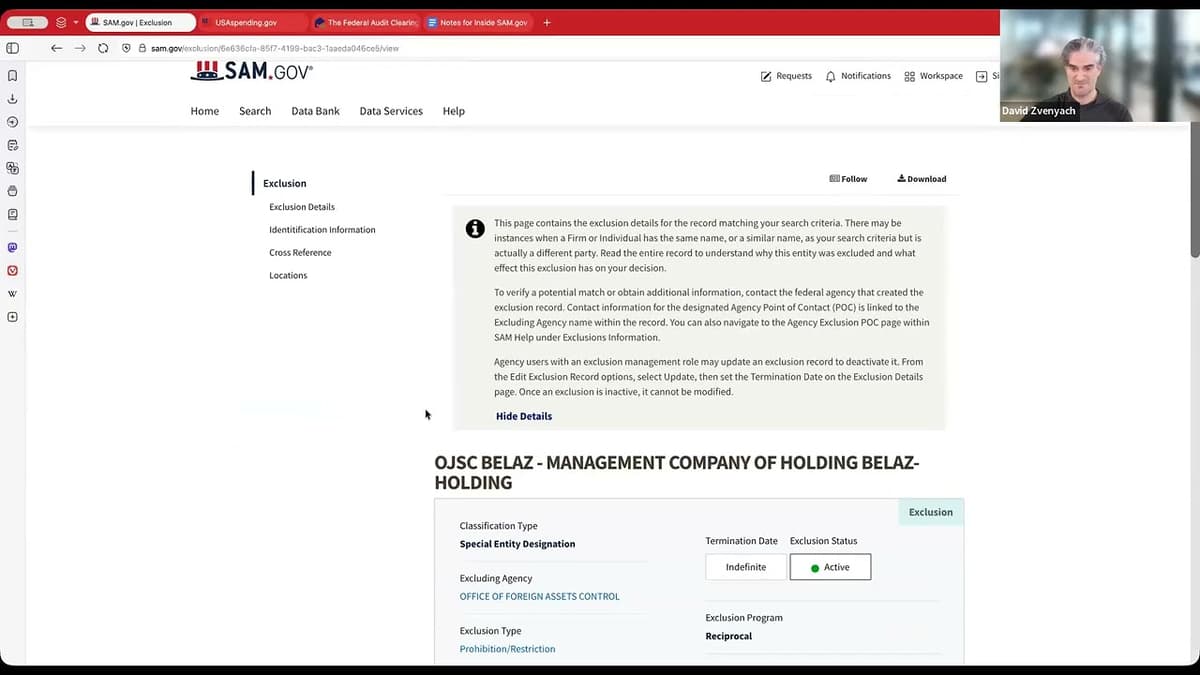
Task: Open the tracker shield settings
Action: [x=126, y=48]
